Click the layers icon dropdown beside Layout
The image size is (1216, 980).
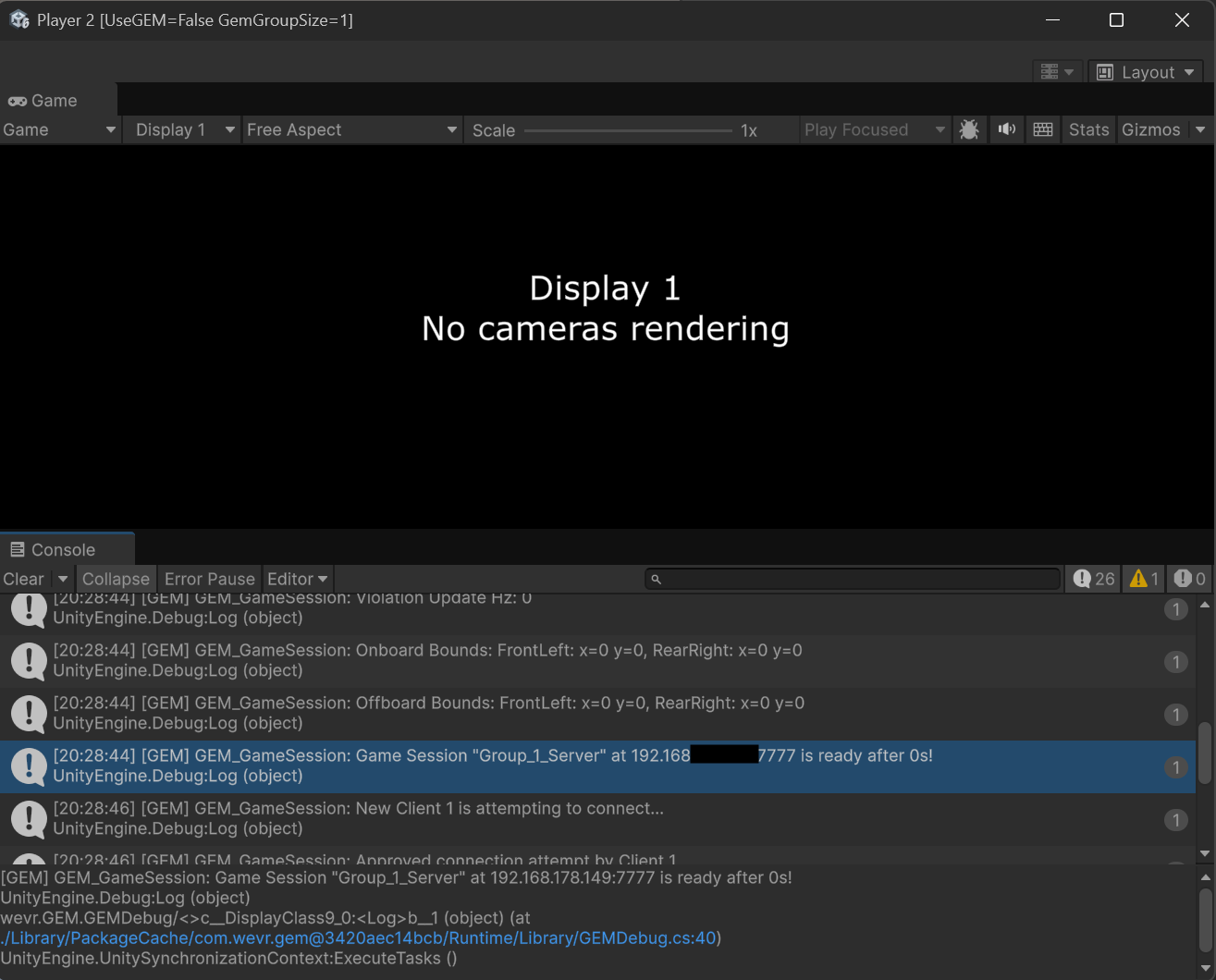tap(1057, 72)
